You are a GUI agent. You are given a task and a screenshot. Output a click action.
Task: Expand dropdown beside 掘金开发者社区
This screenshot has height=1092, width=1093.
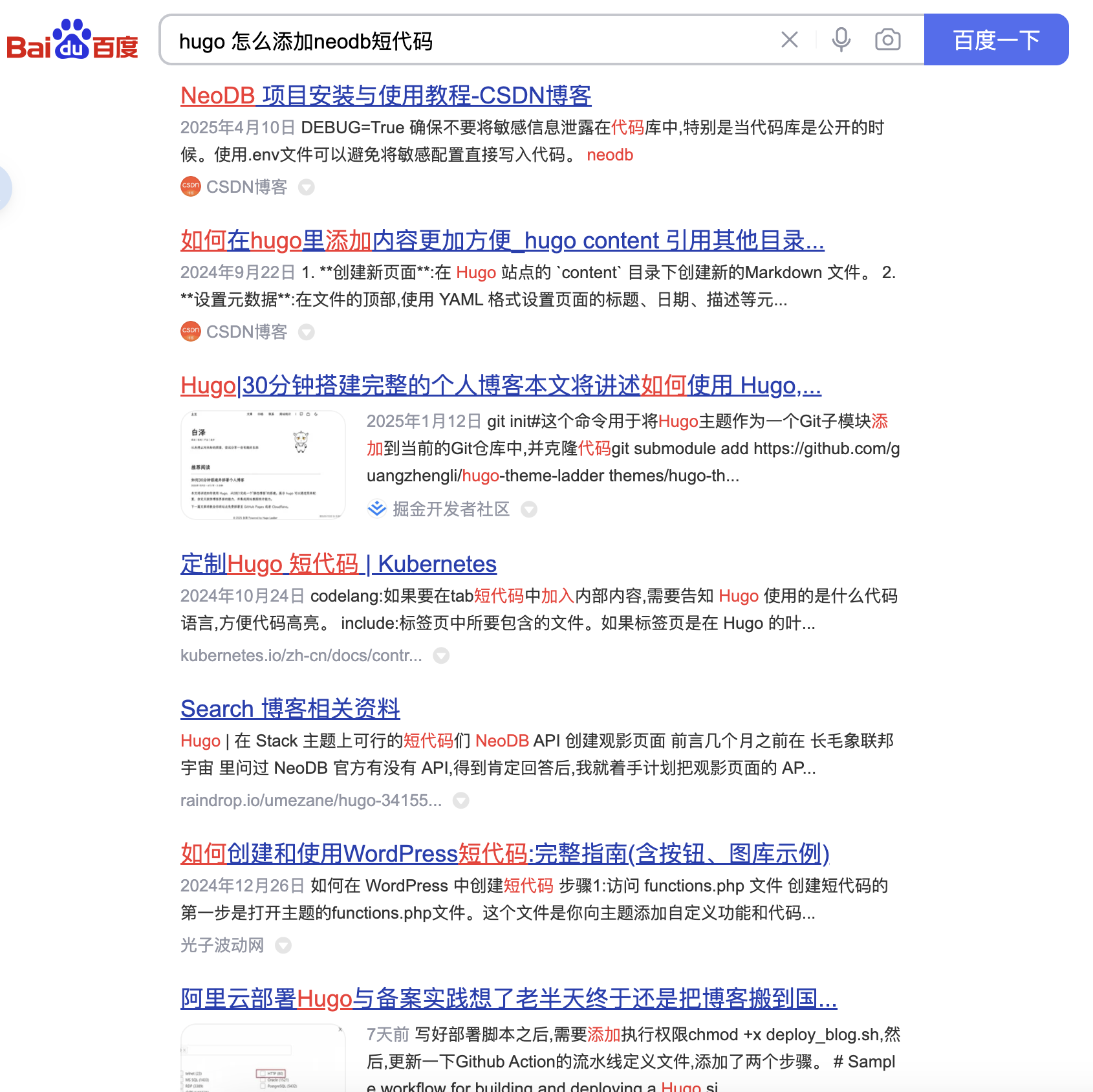(x=529, y=510)
